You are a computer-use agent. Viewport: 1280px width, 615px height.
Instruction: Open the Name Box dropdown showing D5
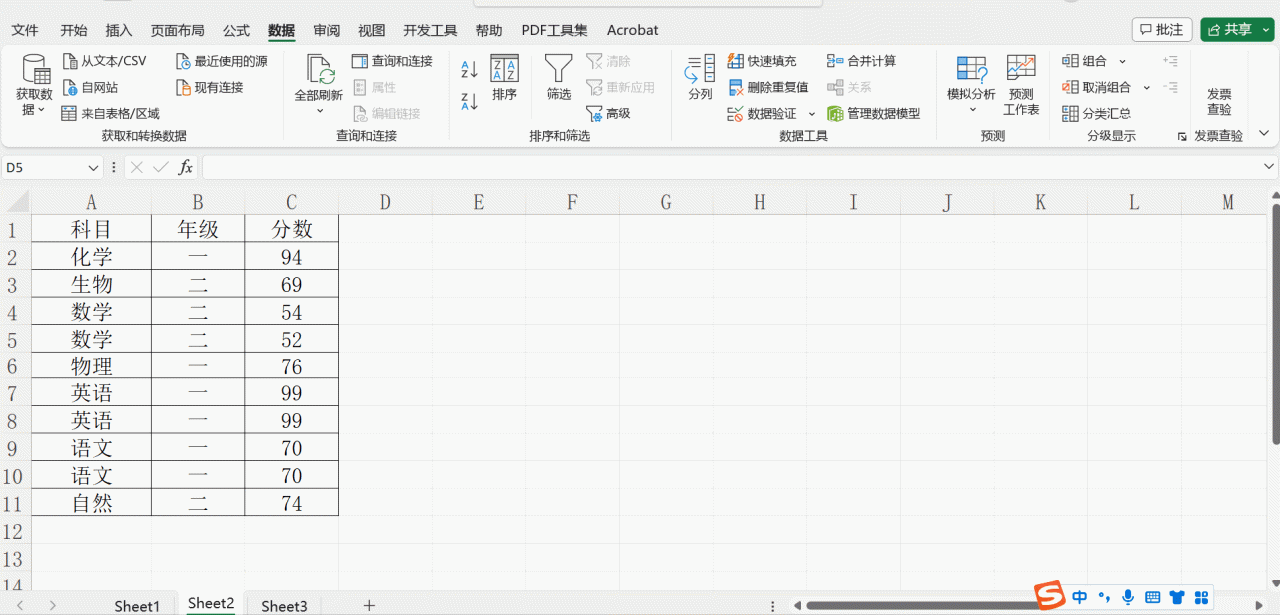coord(93,168)
